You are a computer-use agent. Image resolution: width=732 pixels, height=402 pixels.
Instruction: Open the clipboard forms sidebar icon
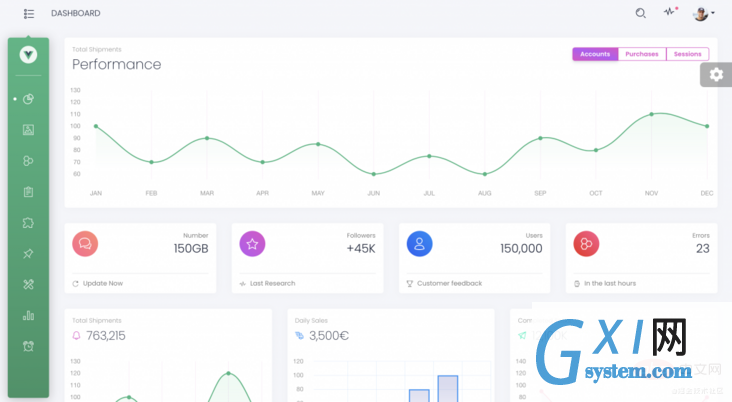(x=28, y=191)
